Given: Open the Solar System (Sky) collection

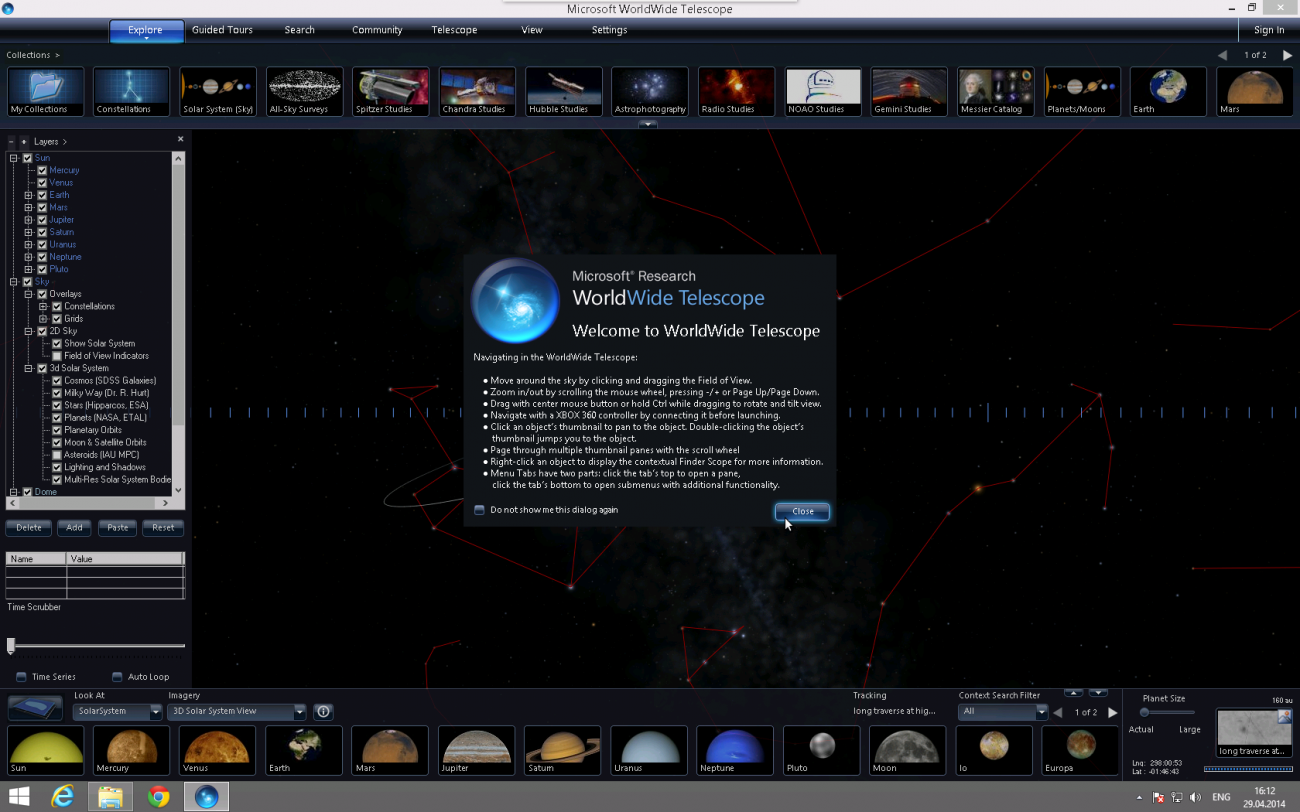Looking at the screenshot, I should 218,92.
